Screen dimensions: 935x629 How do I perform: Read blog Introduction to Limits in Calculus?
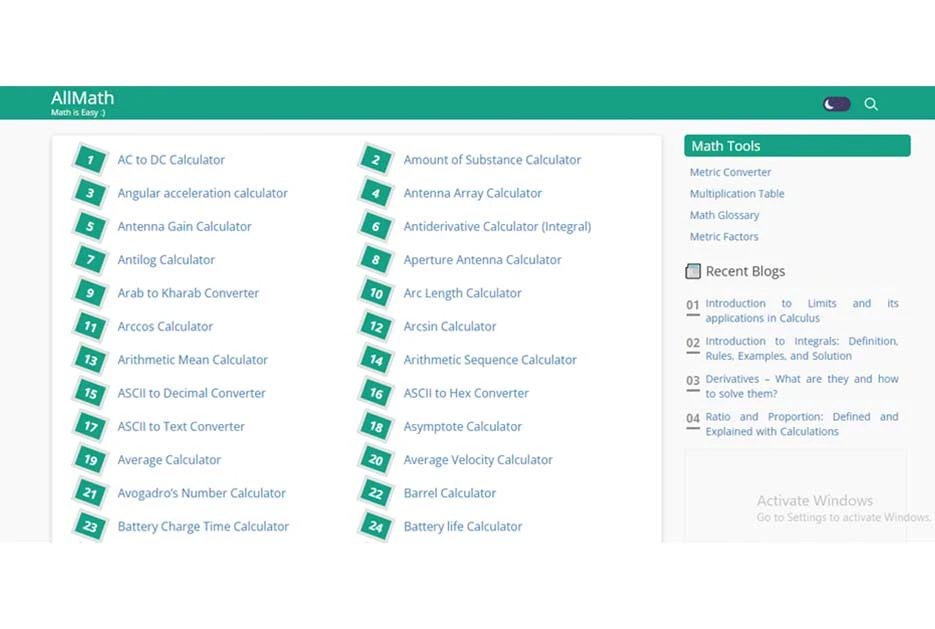[801, 311]
